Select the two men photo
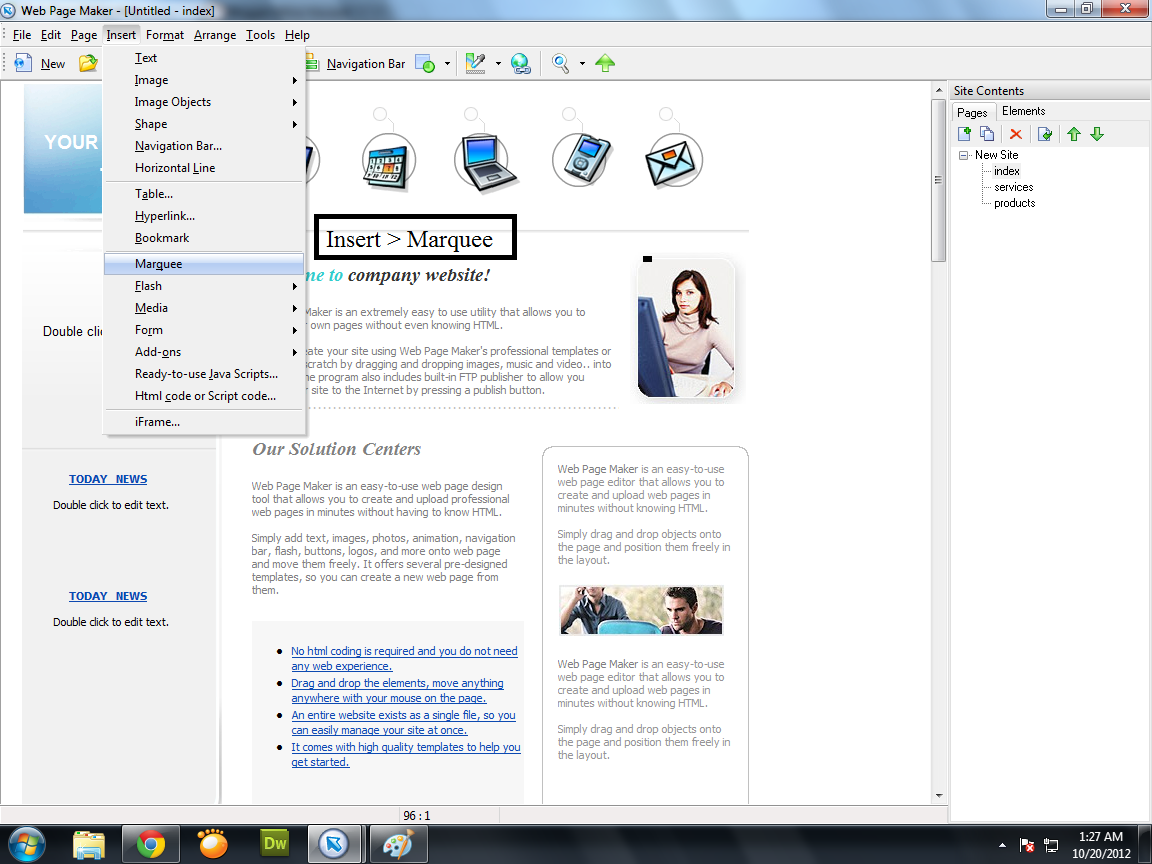The height and width of the screenshot is (864, 1152). click(x=641, y=610)
